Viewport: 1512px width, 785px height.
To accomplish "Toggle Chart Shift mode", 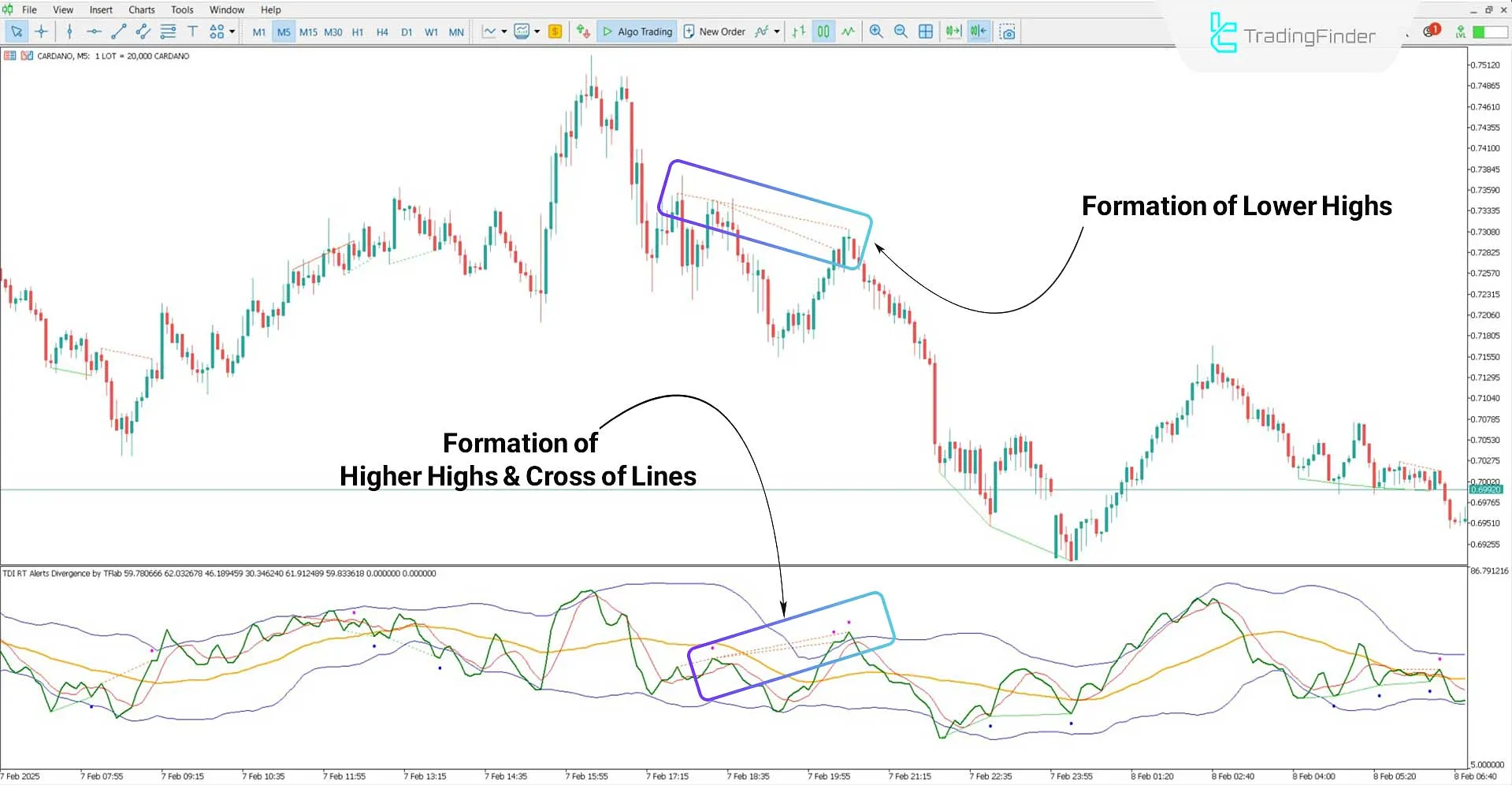I will pos(978,32).
